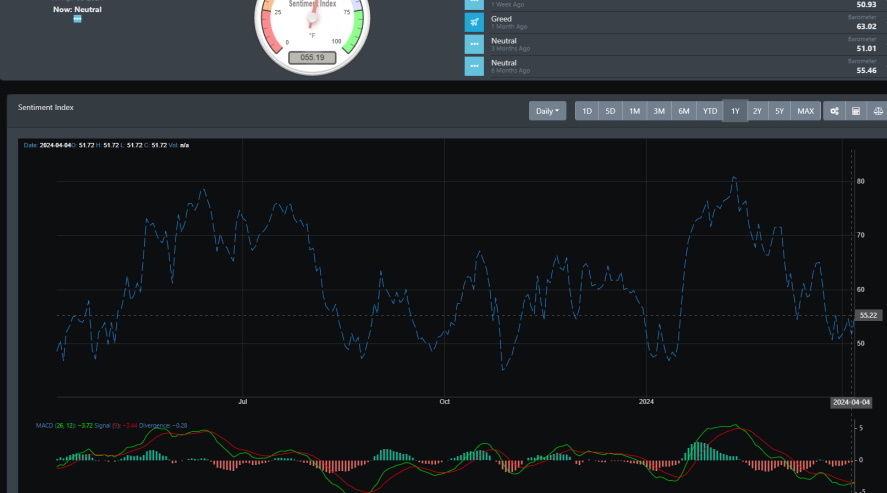Image resolution: width=887 pixels, height=493 pixels.
Task: Switch chart to 3M range
Action: (x=659, y=111)
